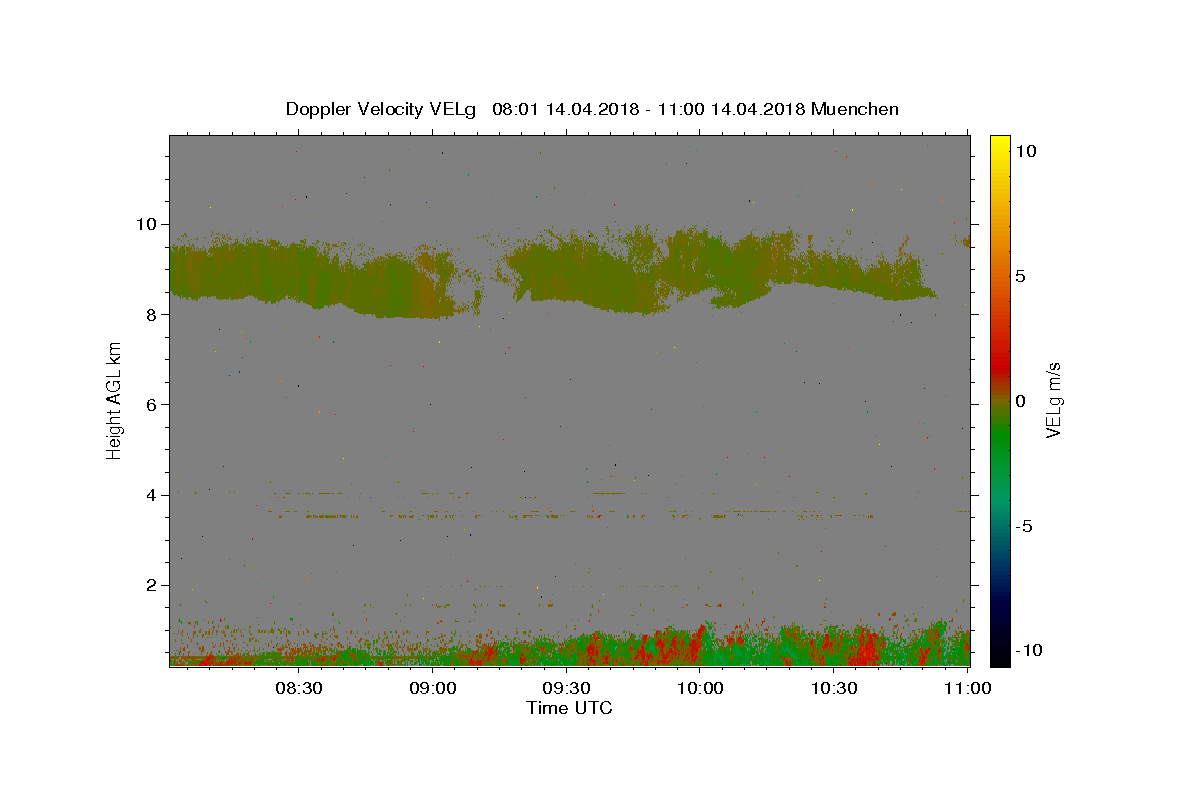
Task: Select the 'Height AGL km' axis title
Action: 115,401
